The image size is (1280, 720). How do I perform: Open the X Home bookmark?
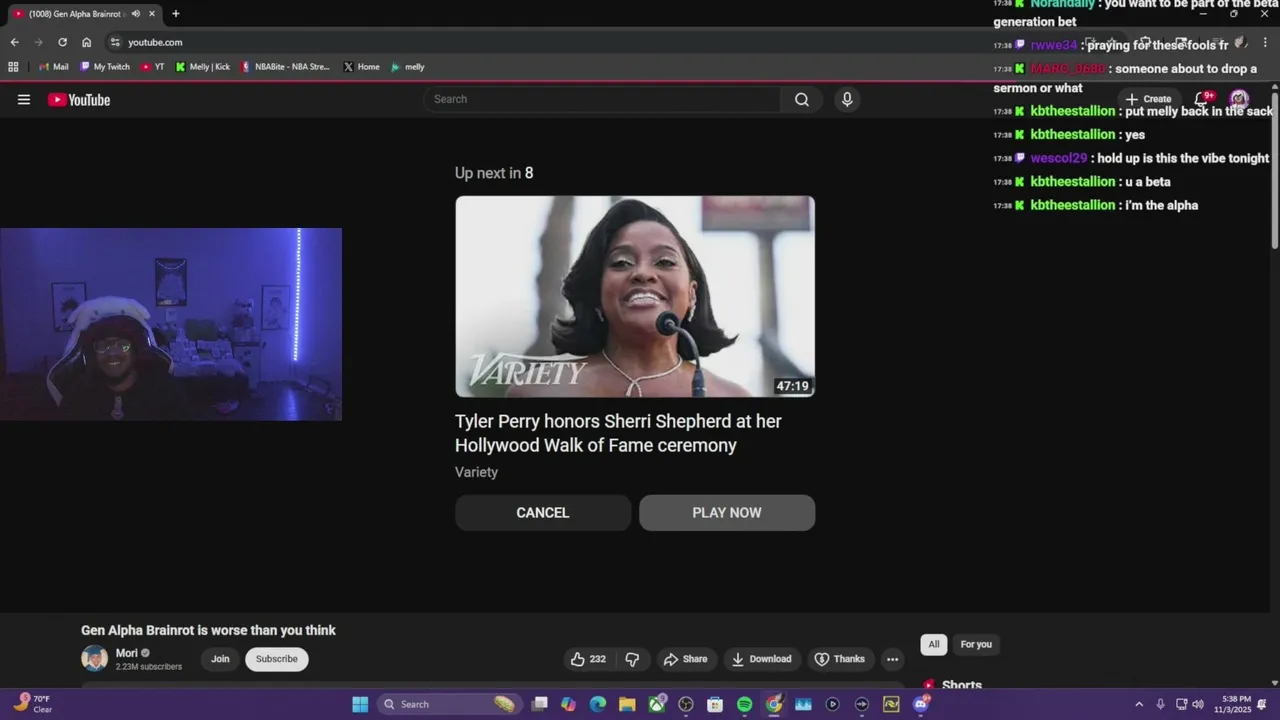click(361, 67)
